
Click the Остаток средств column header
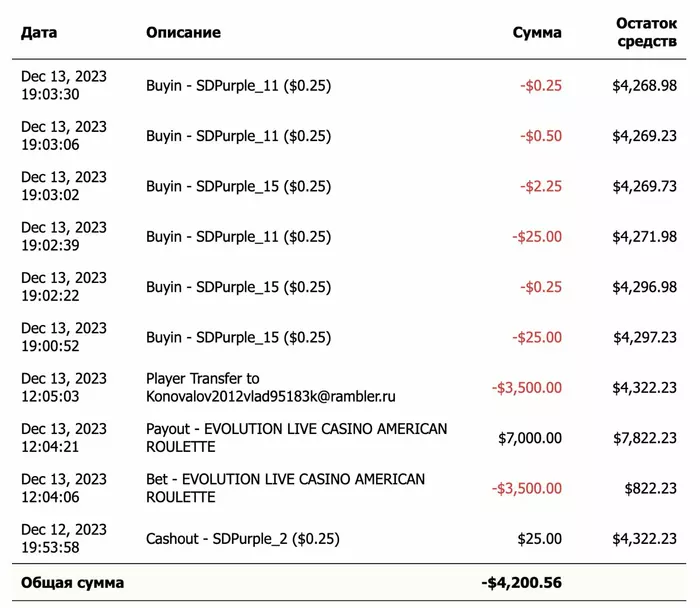(x=646, y=33)
